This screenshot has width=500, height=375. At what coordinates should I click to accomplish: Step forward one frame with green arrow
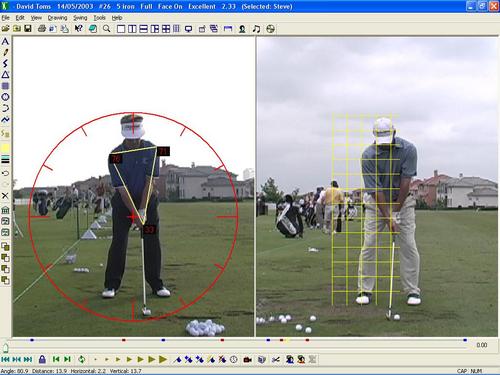[67, 359]
